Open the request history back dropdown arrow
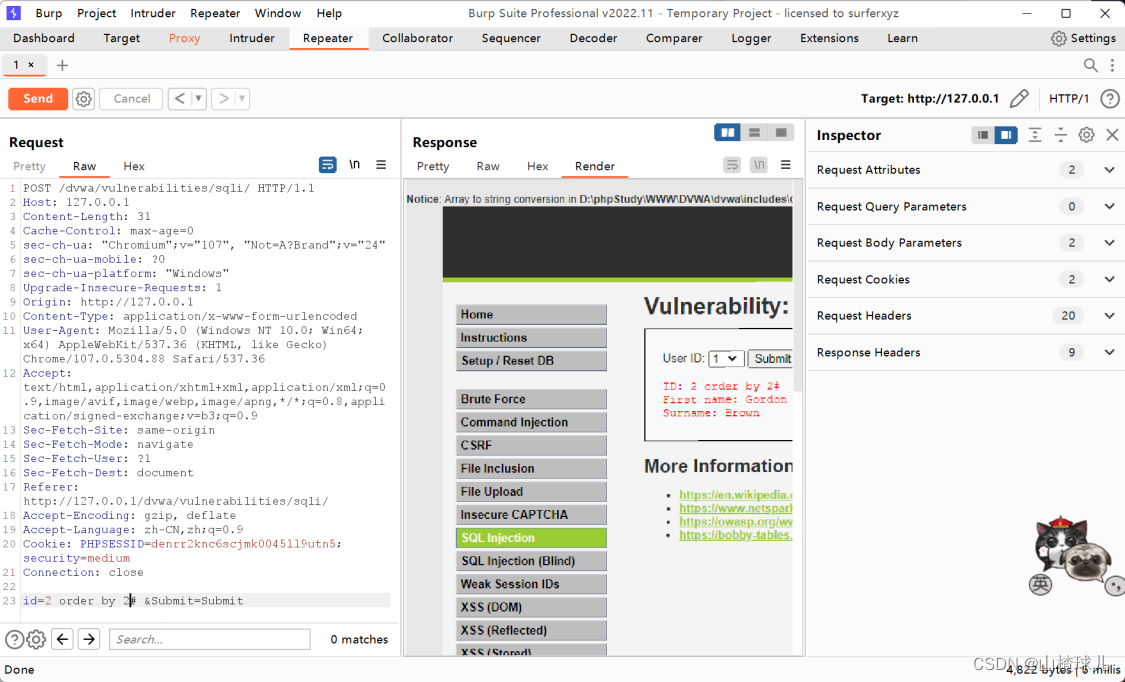 click(199, 99)
